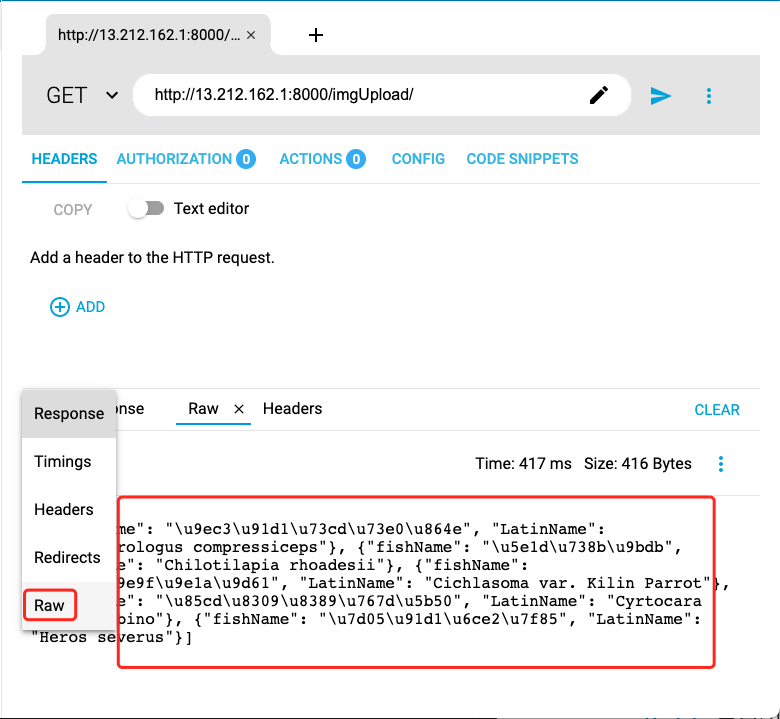
Task: Click the 'Size: 416 Bytes' text
Action: [x=638, y=464]
